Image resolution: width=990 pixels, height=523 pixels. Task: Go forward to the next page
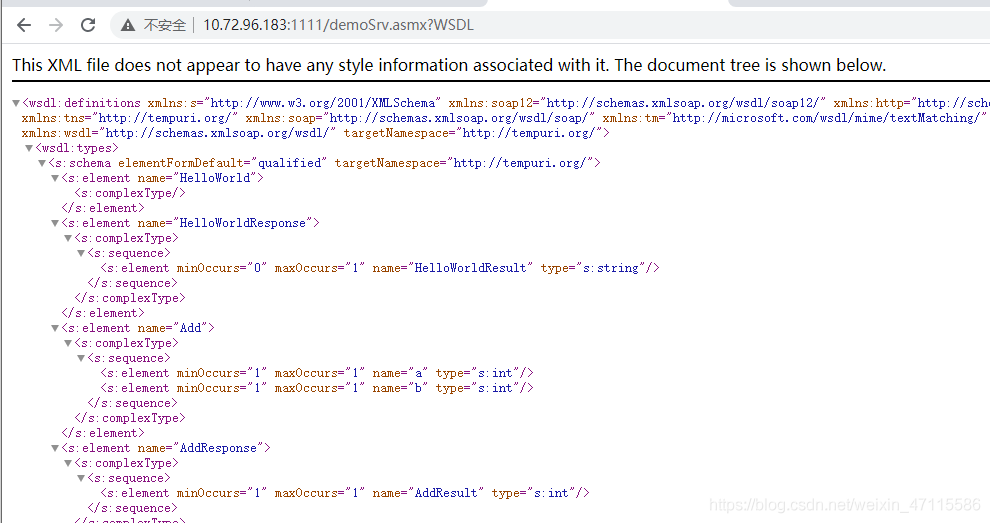(56, 25)
